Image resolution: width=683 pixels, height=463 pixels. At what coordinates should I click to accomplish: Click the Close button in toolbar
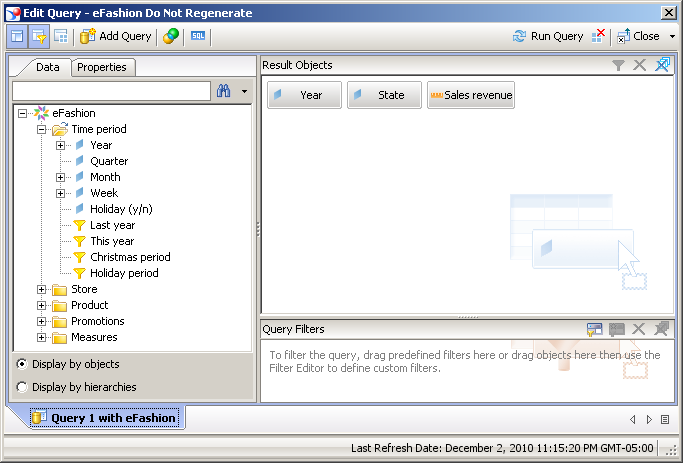coord(638,36)
